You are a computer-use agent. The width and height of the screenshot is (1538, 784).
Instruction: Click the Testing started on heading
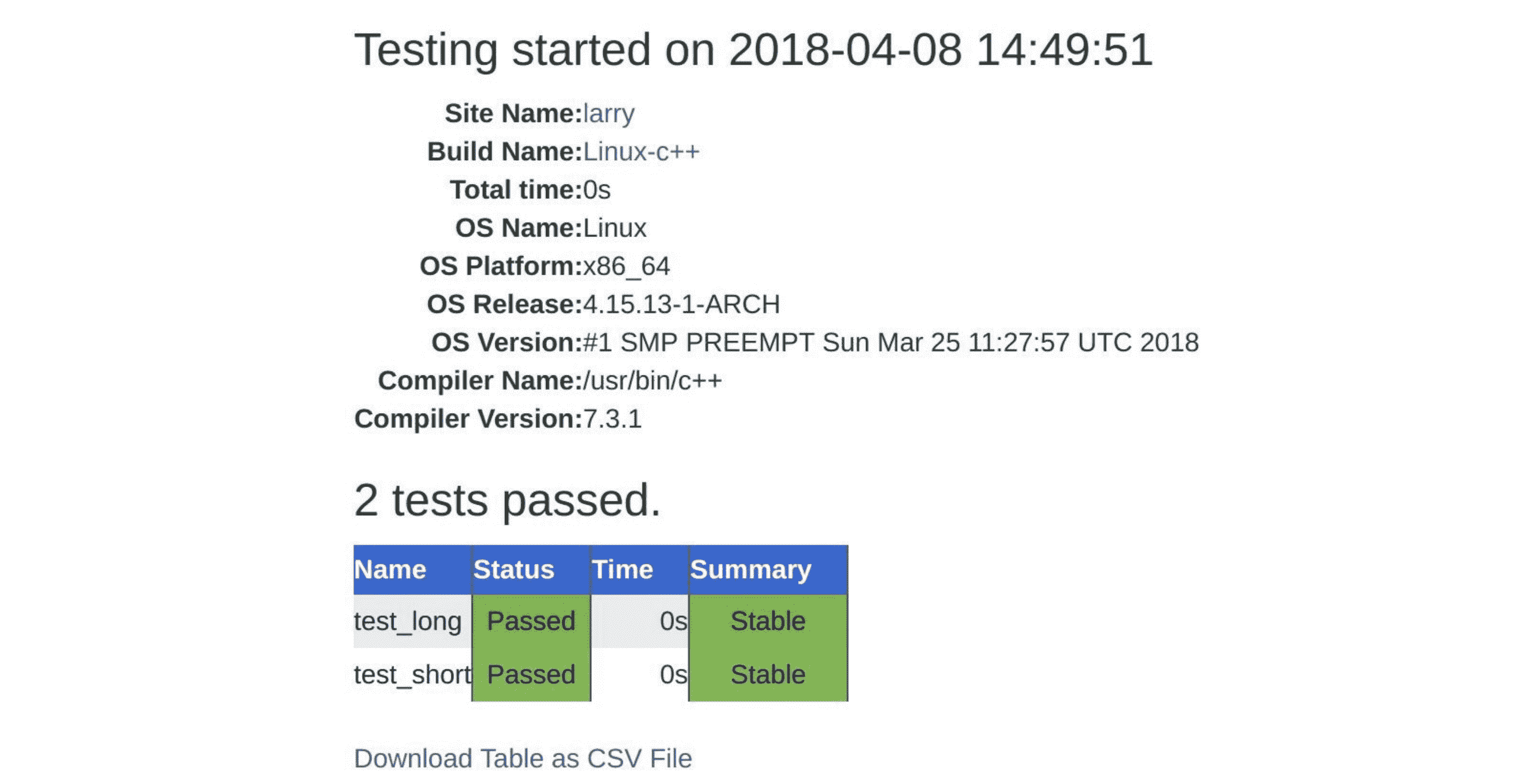point(753,49)
